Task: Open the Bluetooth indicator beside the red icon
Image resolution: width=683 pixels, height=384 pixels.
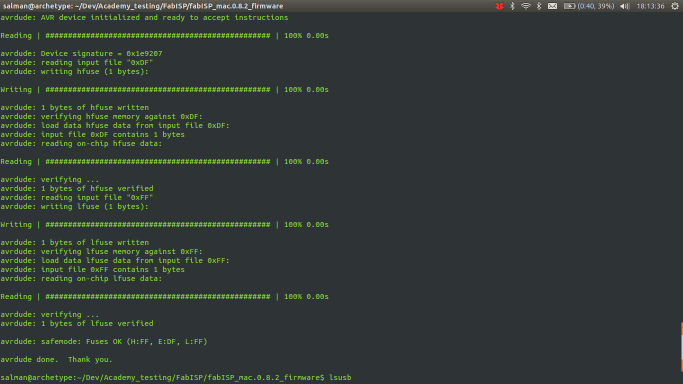Action: [x=512, y=6]
